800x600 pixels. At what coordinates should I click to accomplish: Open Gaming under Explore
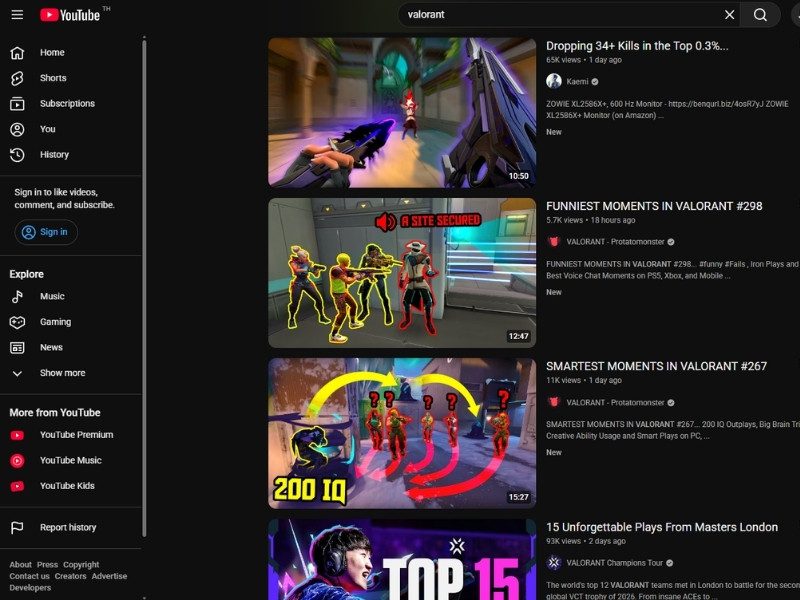click(x=56, y=321)
